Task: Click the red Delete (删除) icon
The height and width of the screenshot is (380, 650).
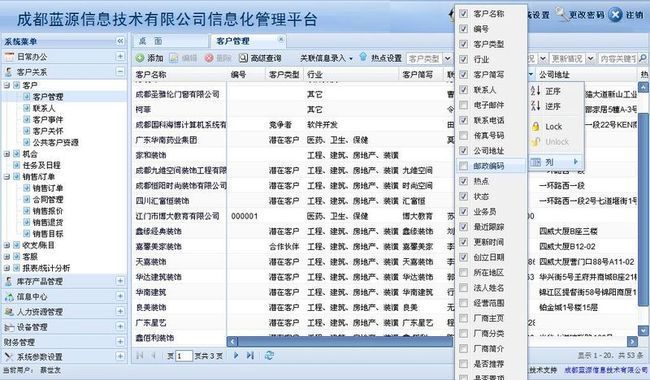Action: [209, 58]
